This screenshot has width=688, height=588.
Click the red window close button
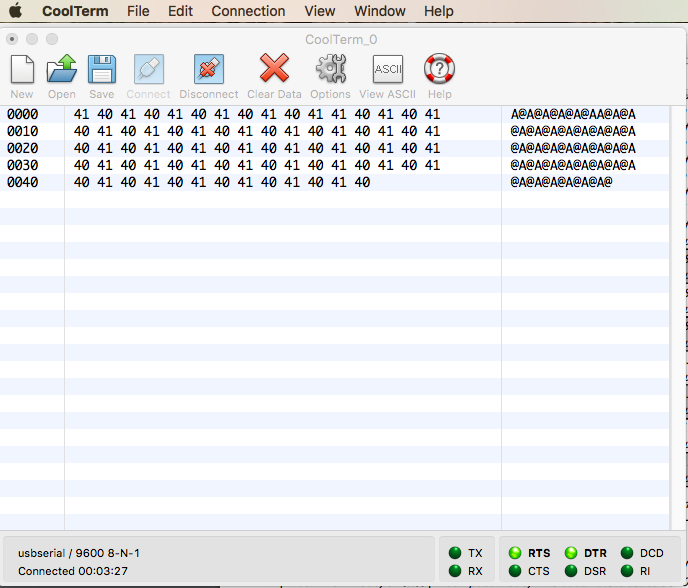point(12,39)
